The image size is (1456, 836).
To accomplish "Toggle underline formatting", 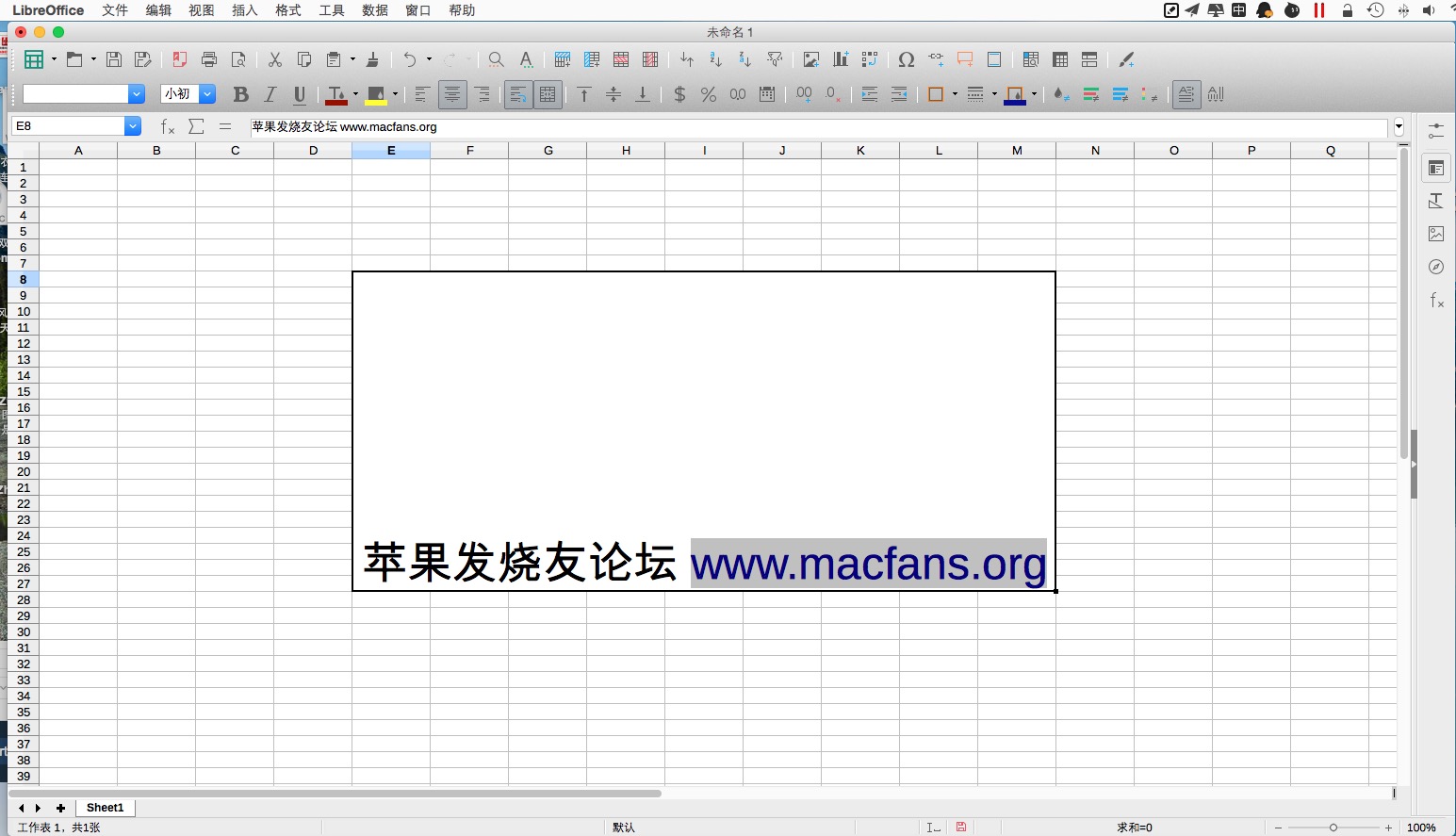I will point(300,94).
